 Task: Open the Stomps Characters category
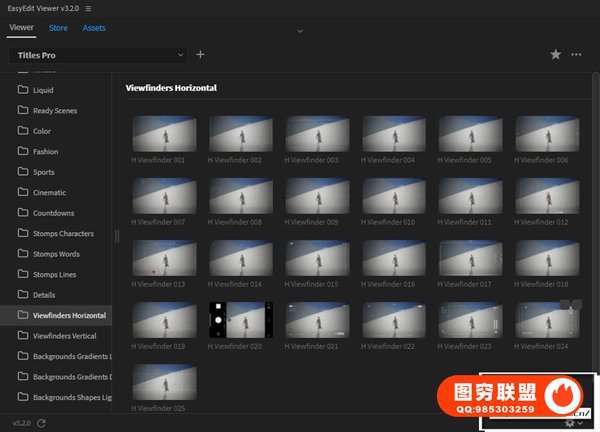click(63, 233)
